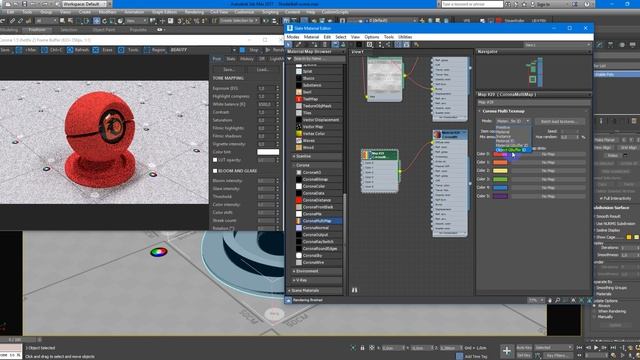Click the Ctrl+C copy icon in frame buffer
Viewport: 640px width, 360px height.
click(x=44, y=50)
